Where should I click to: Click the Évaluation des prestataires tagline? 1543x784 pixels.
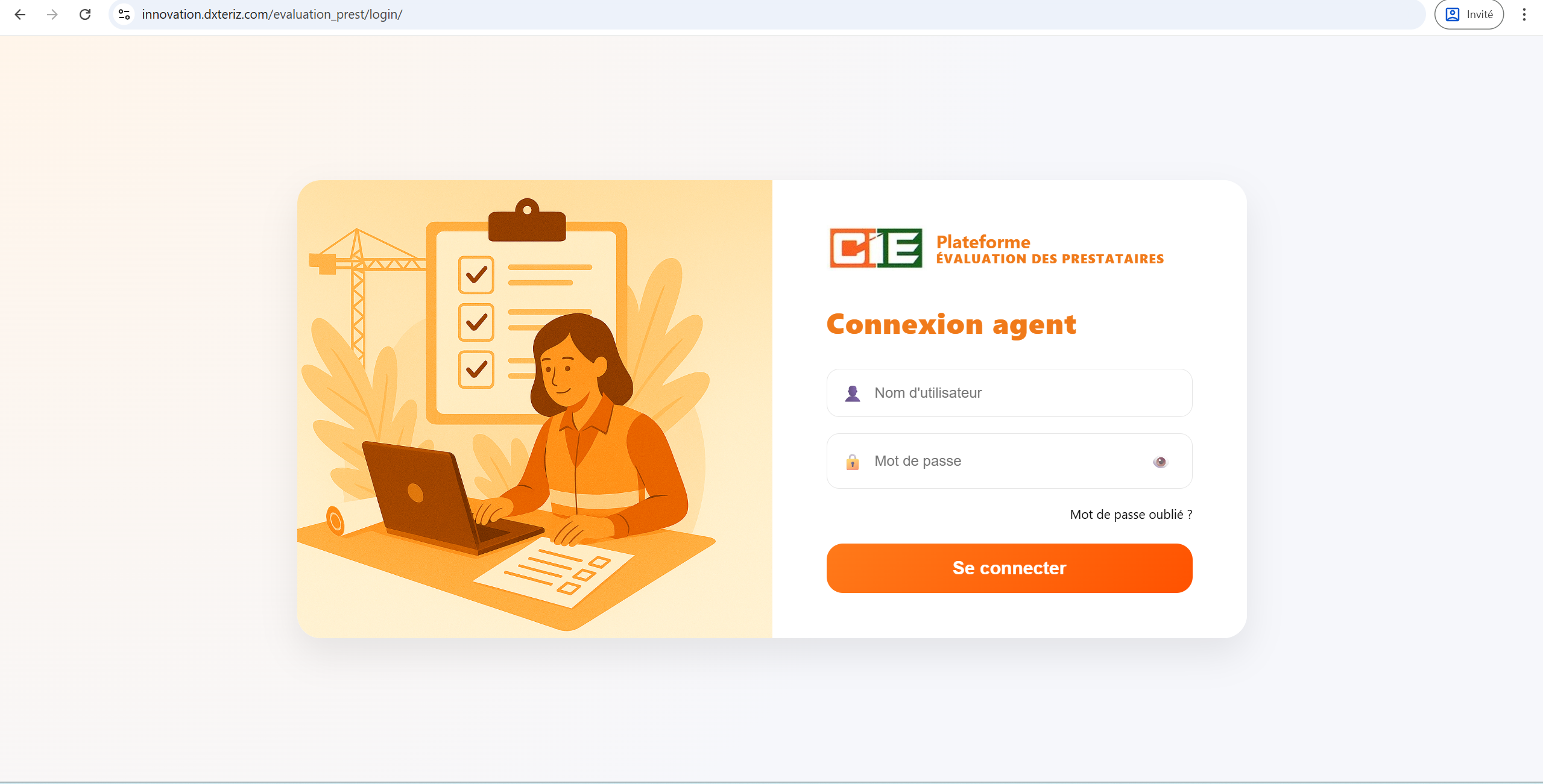tap(1050, 259)
